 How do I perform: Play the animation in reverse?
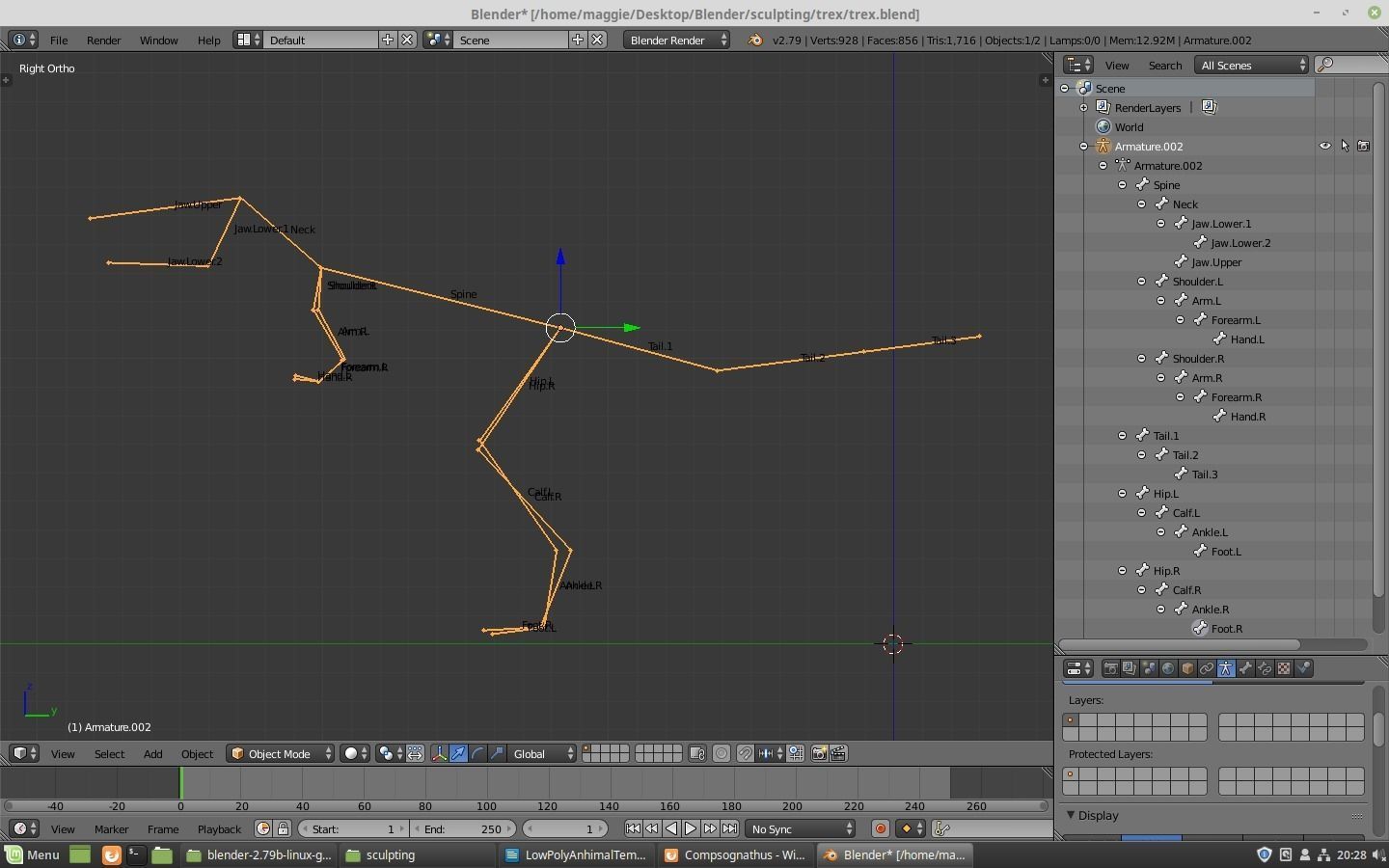tap(671, 828)
